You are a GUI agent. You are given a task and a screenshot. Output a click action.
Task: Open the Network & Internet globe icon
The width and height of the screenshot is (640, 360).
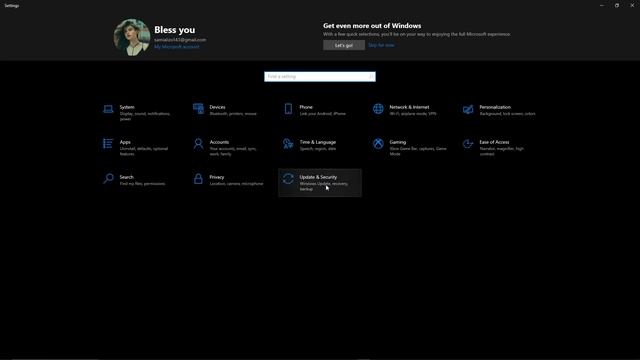tap(378, 109)
